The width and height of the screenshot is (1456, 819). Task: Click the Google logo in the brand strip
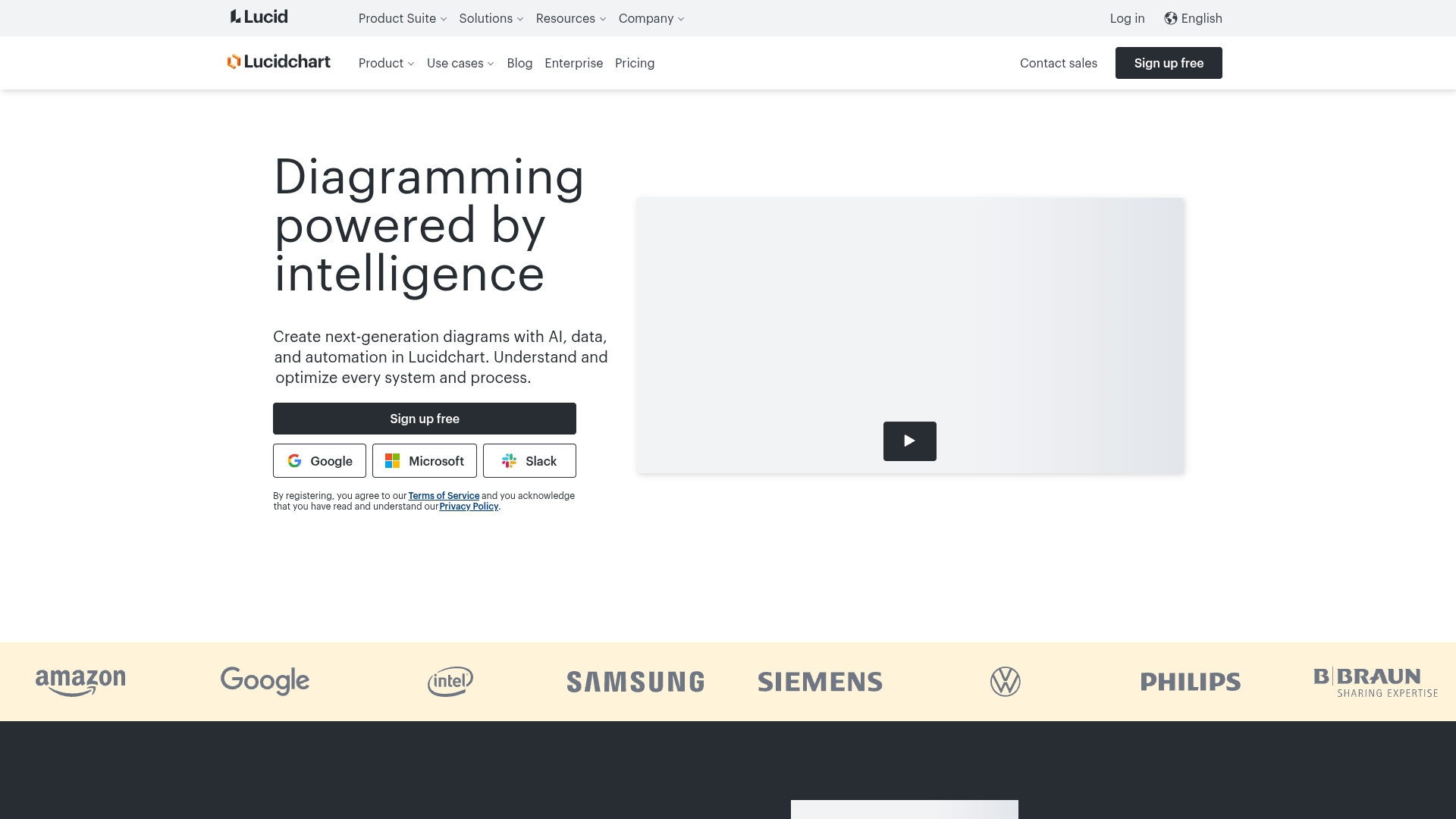click(x=265, y=681)
